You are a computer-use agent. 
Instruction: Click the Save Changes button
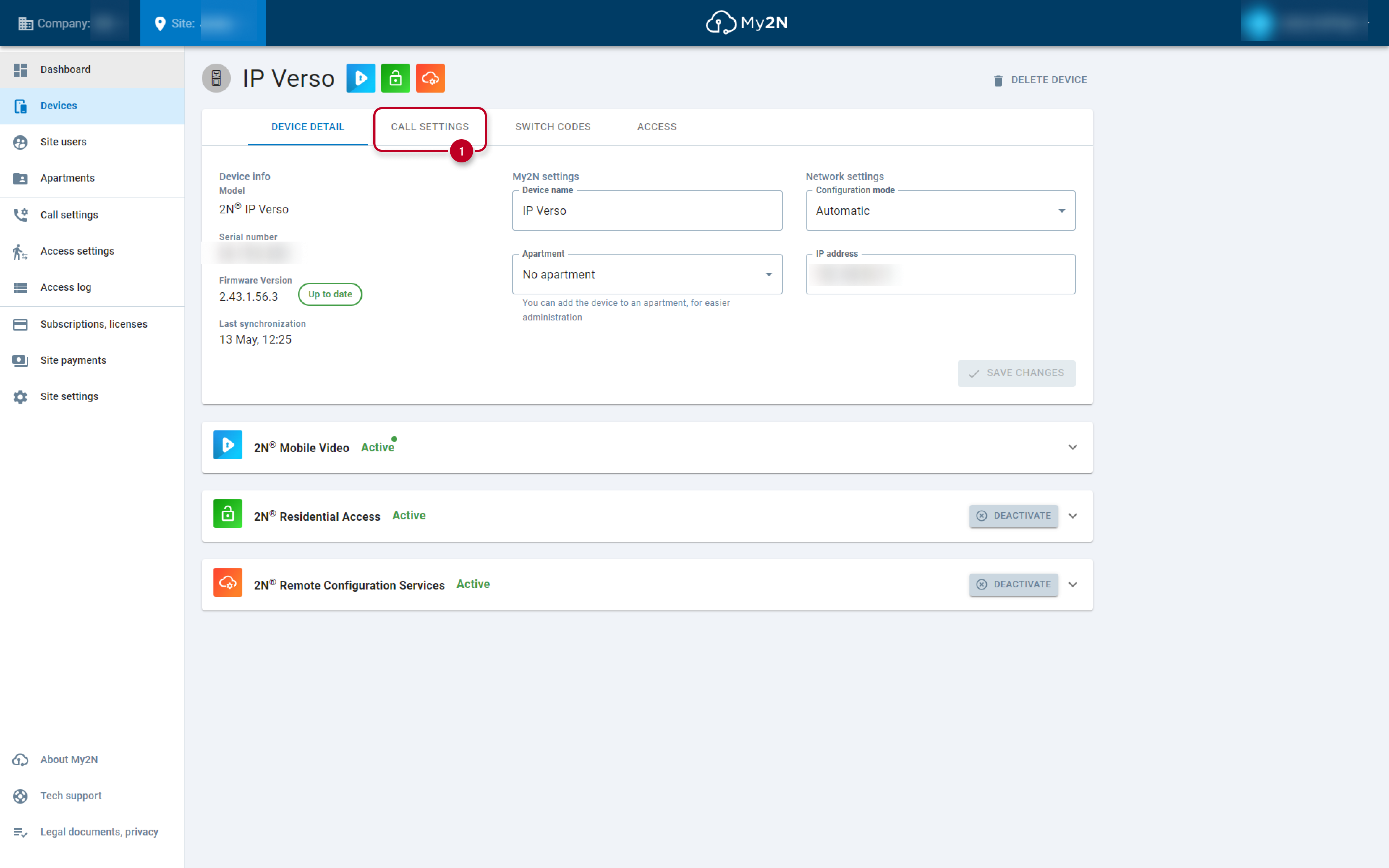pyautogui.click(x=1016, y=373)
